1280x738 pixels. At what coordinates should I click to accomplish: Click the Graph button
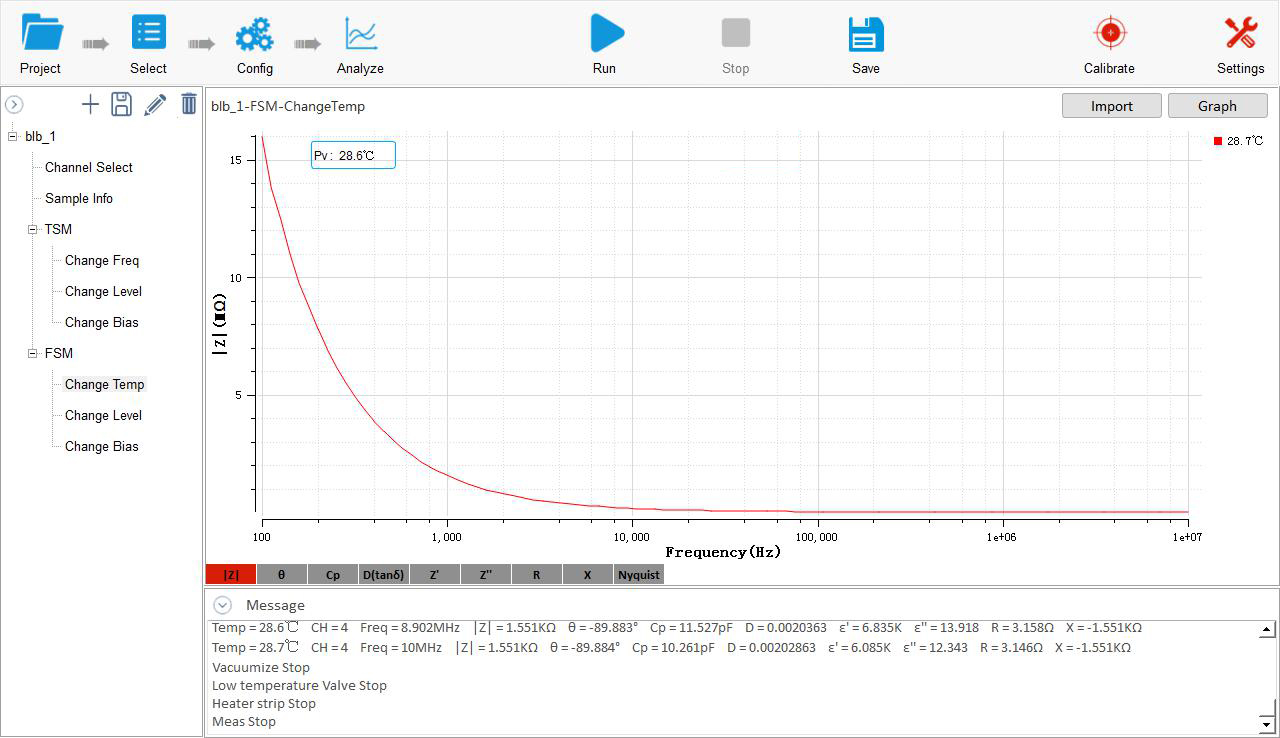(x=1218, y=106)
